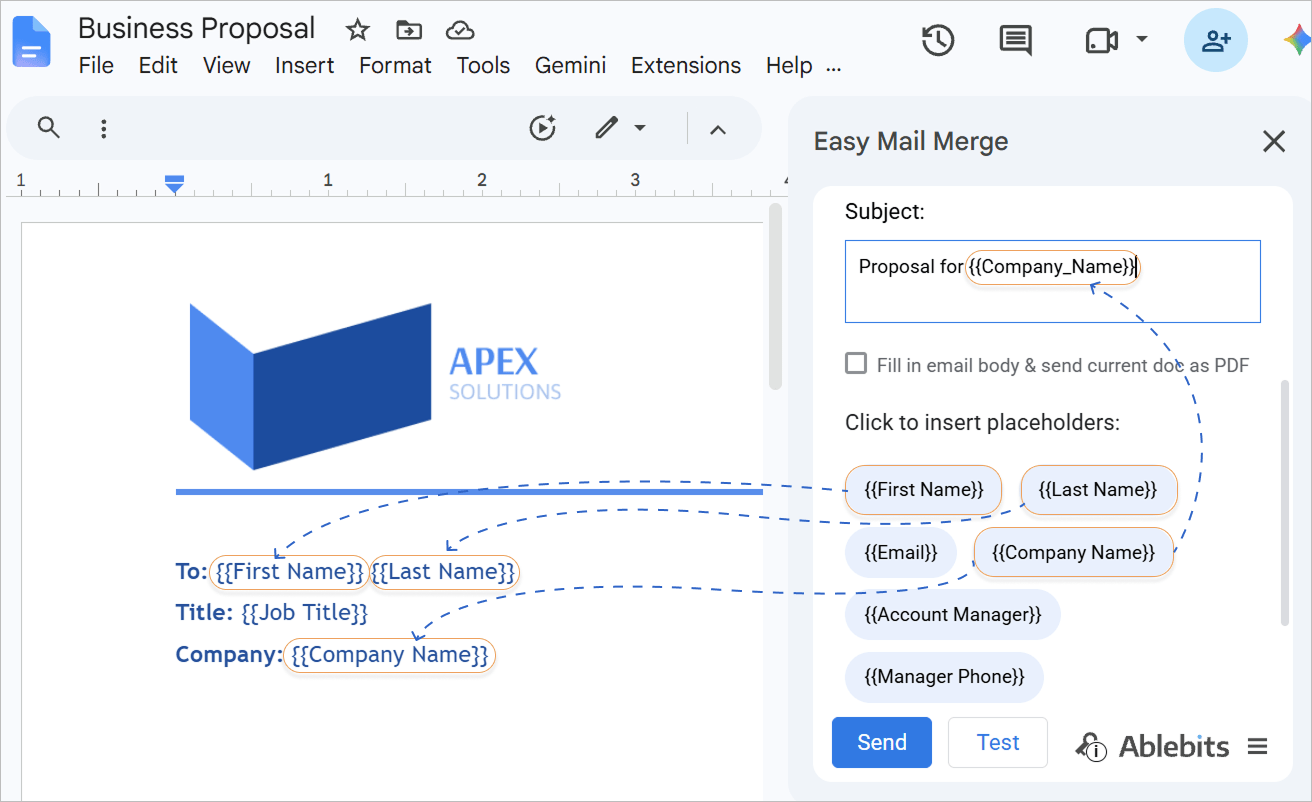Screen dimensions: 1312x802
Task: Open the File menu
Action: coord(96,66)
